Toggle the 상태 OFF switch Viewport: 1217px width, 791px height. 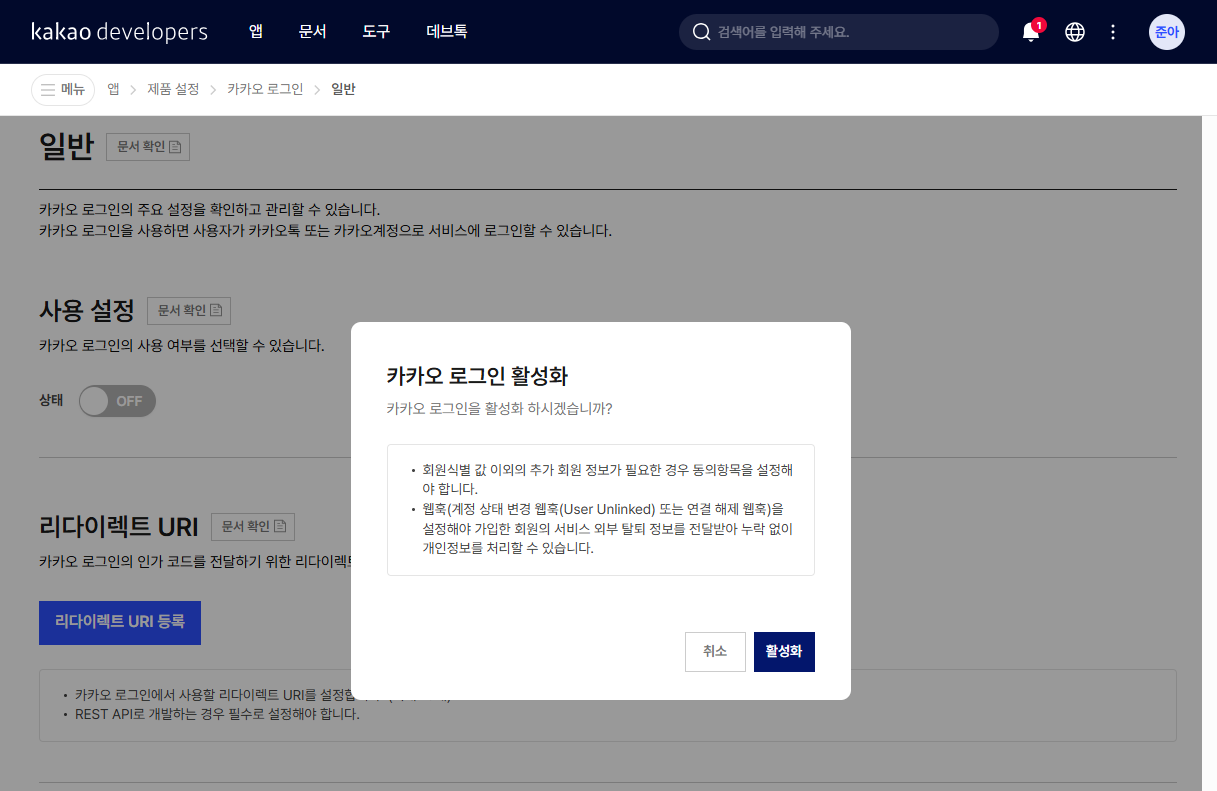coord(117,401)
